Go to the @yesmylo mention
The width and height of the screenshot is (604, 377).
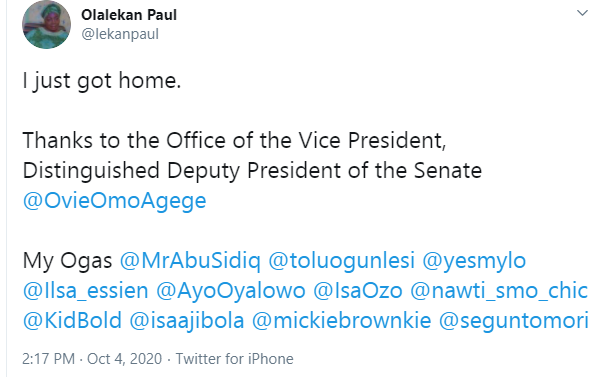pyautogui.click(x=474, y=261)
